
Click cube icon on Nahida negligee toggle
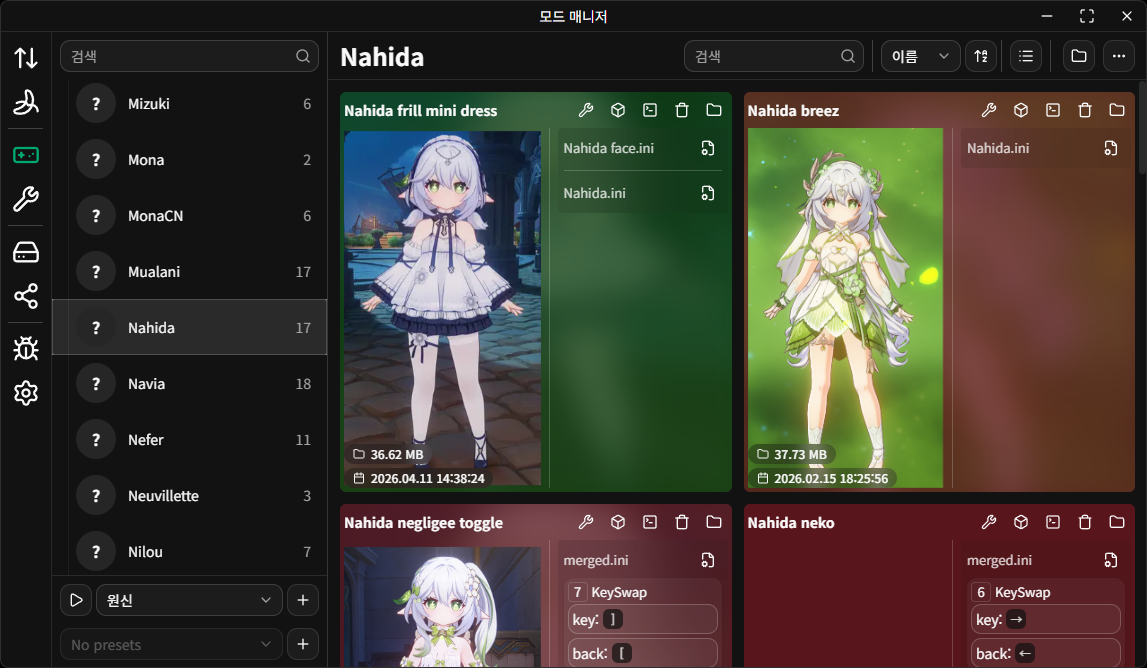618,522
